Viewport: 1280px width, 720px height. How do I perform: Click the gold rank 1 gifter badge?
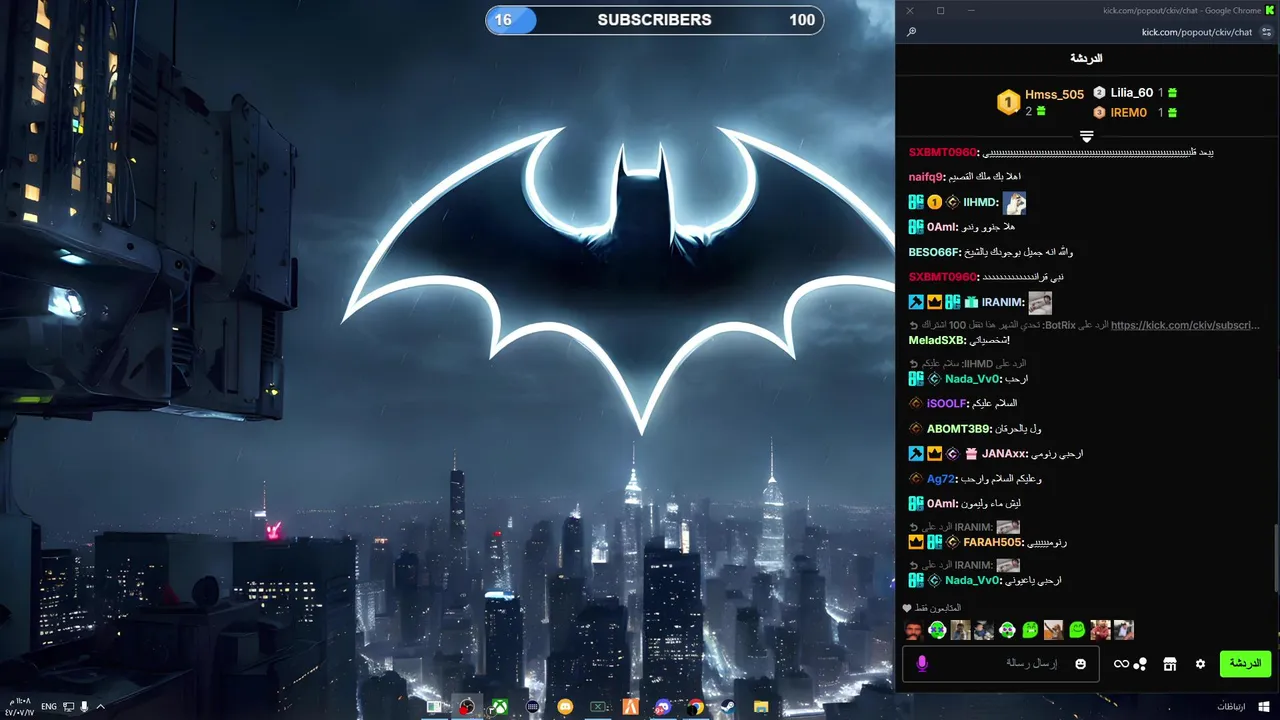click(1008, 102)
